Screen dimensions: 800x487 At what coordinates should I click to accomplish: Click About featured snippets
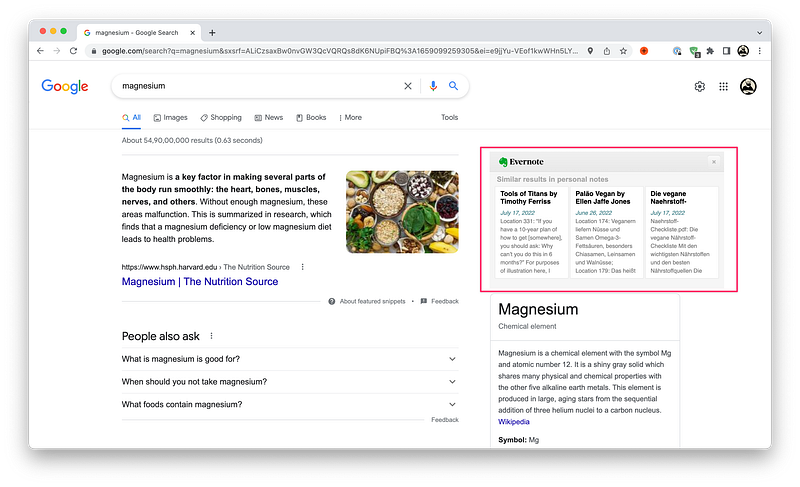point(367,301)
